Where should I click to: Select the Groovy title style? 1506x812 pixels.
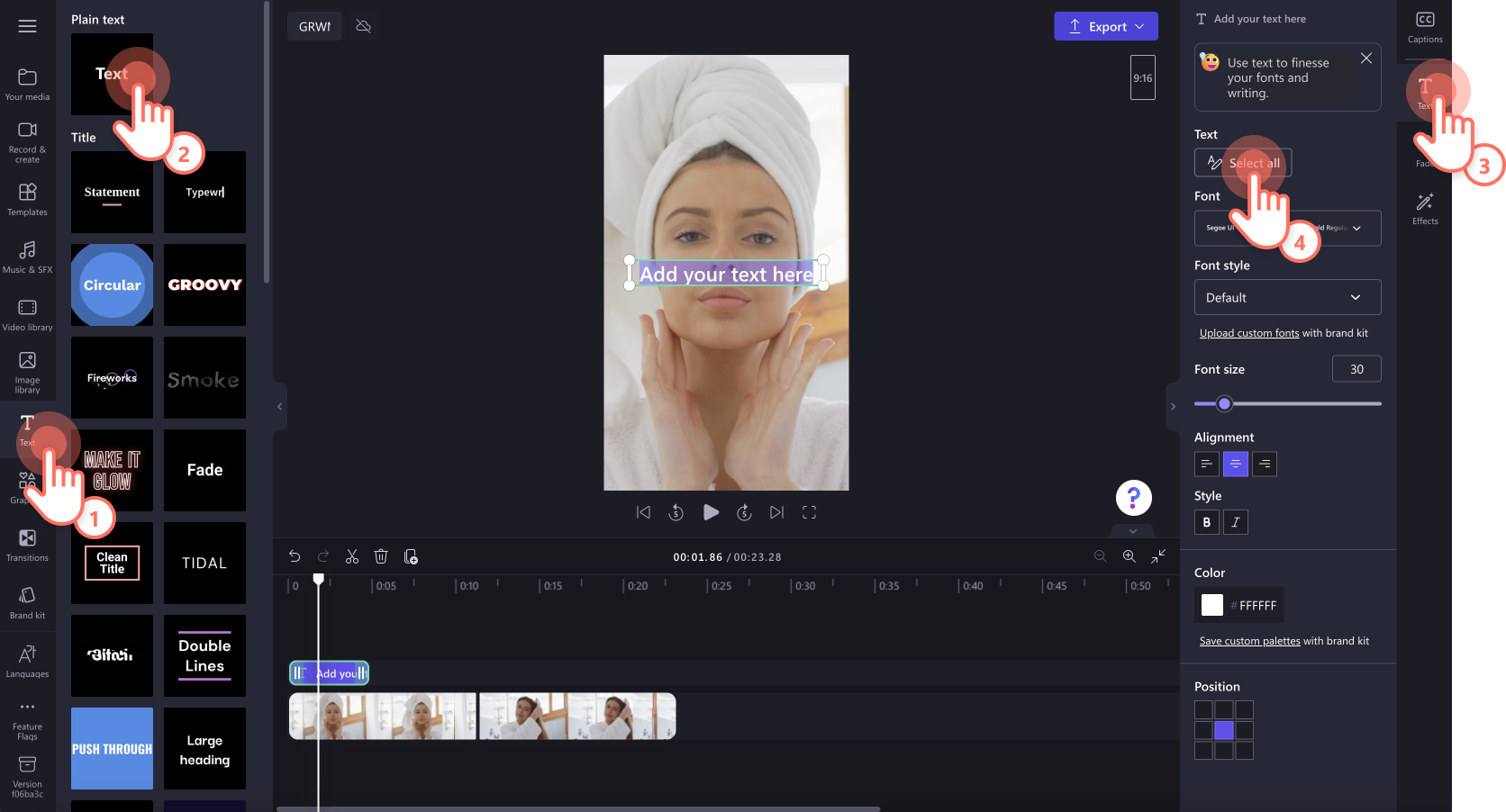[x=204, y=284]
